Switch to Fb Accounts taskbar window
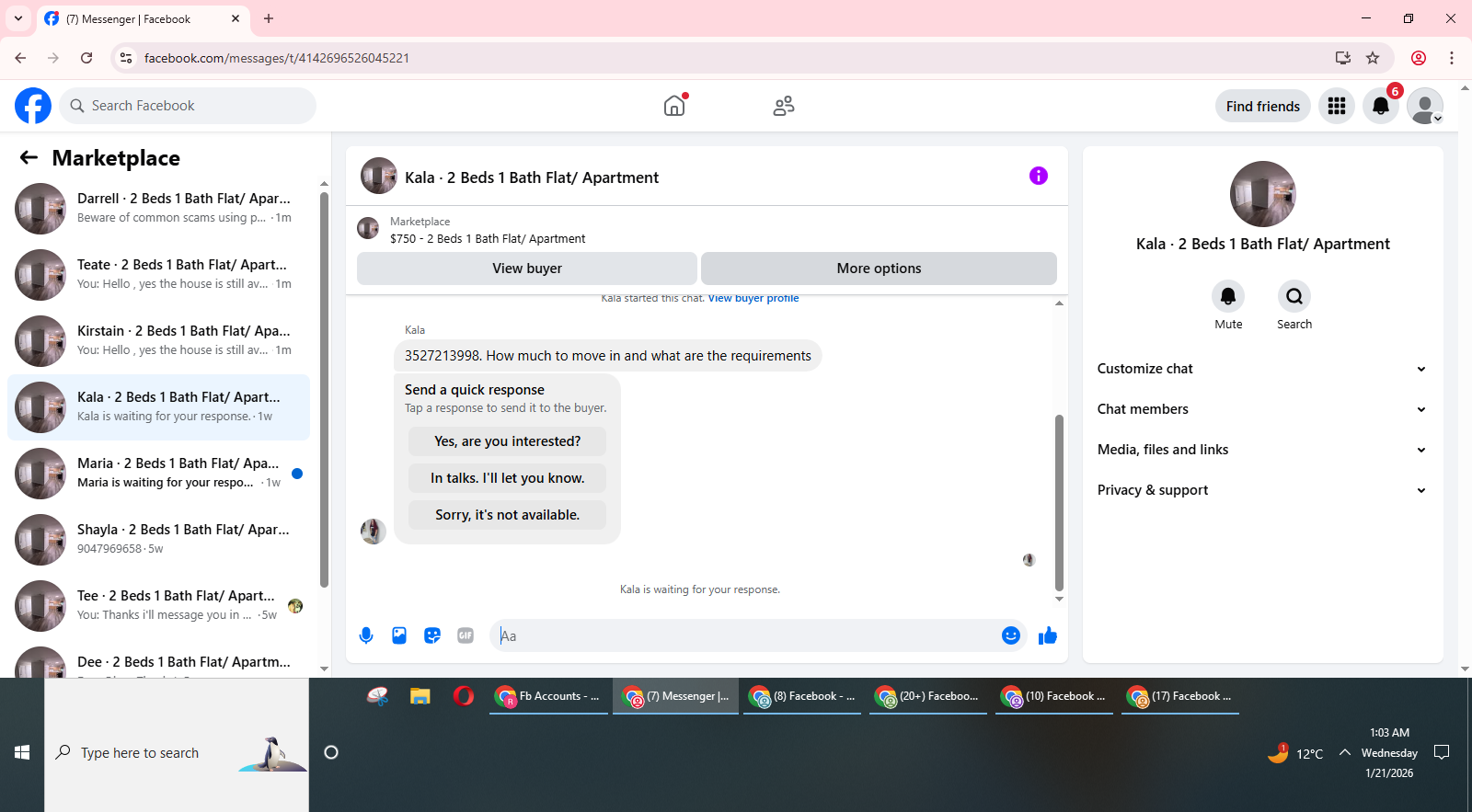 (x=549, y=696)
